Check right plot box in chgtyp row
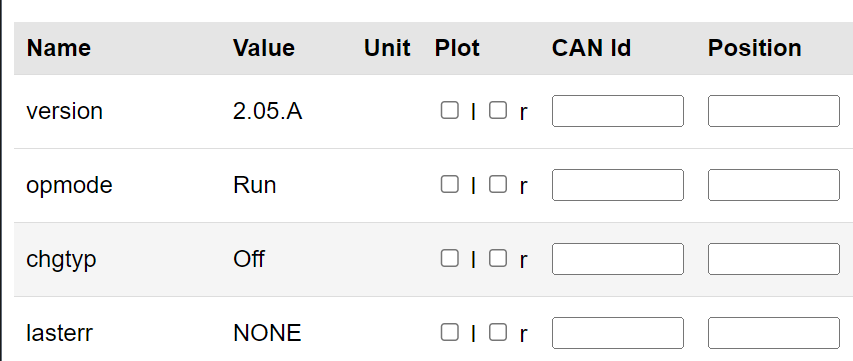The height and width of the screenshot is (361, 853). pos(498,258)
